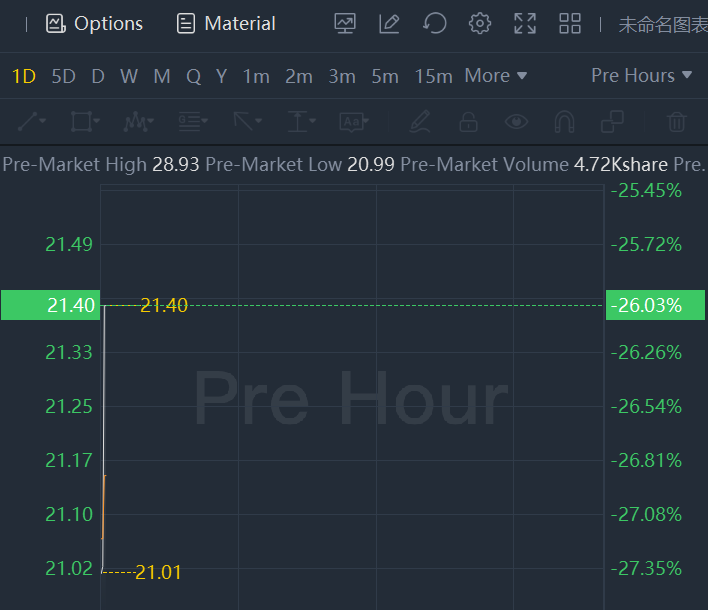Click the edit note icon
Image resolution: width=708 pixels, height=610 pixels.
click(x=389, y=23)
